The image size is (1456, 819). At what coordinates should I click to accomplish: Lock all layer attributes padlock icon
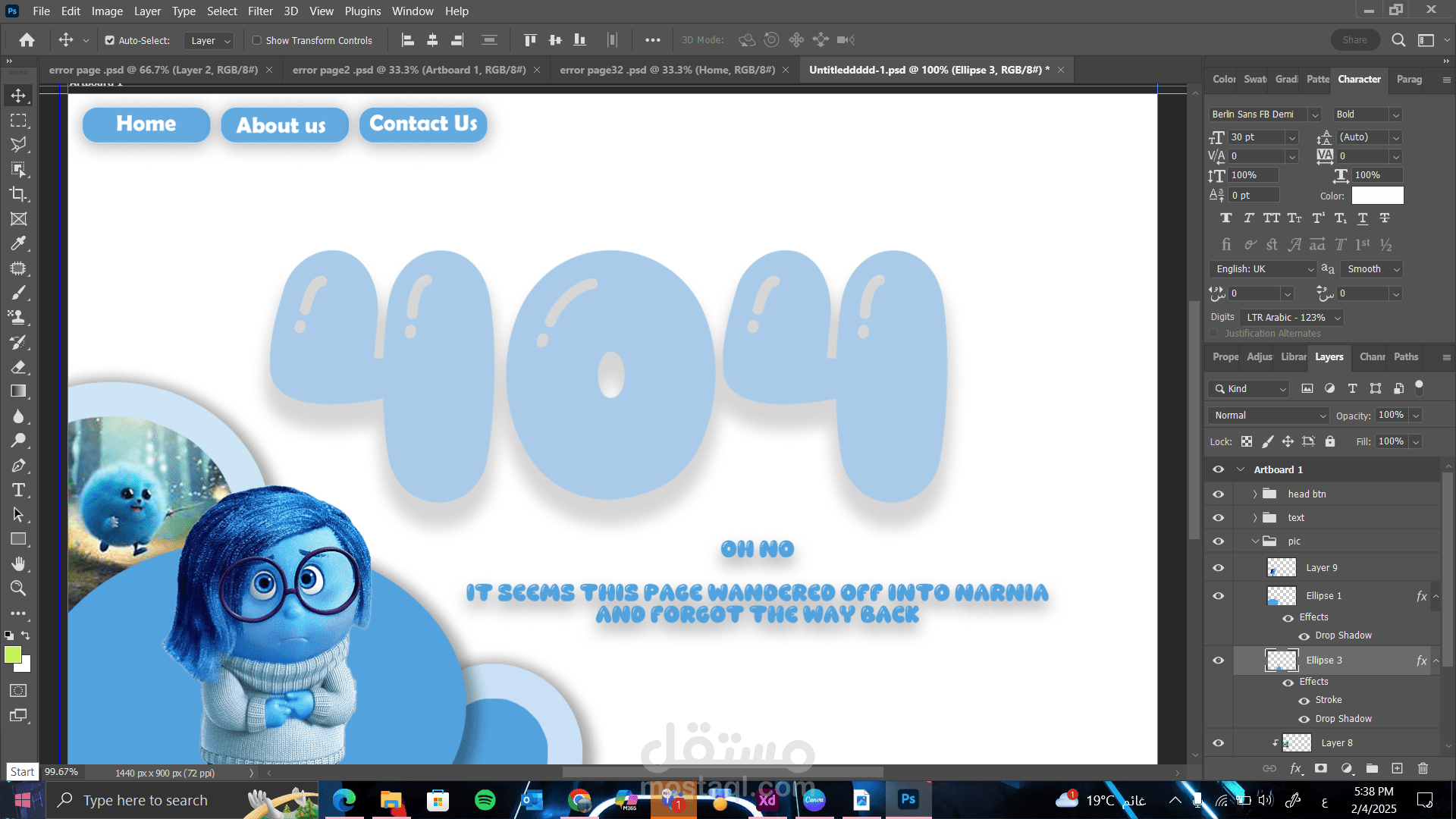coord(1330,441)
